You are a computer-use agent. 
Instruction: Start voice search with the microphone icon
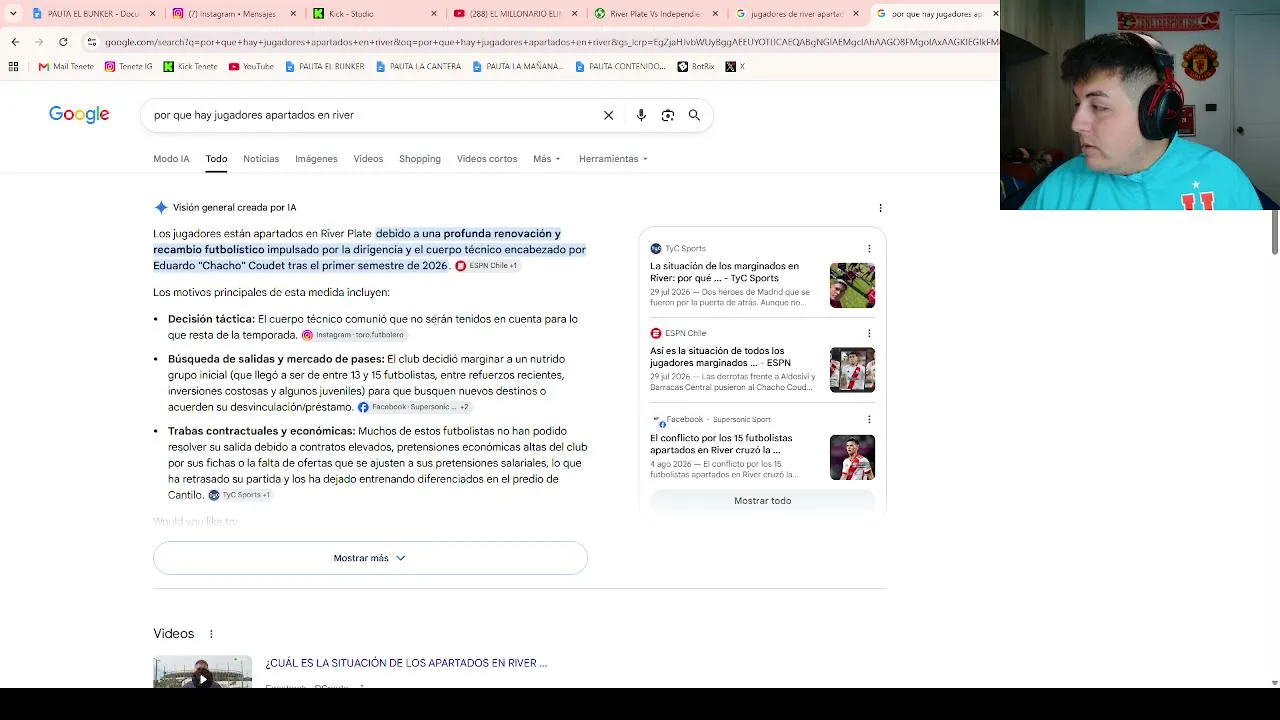pos(641,115)
